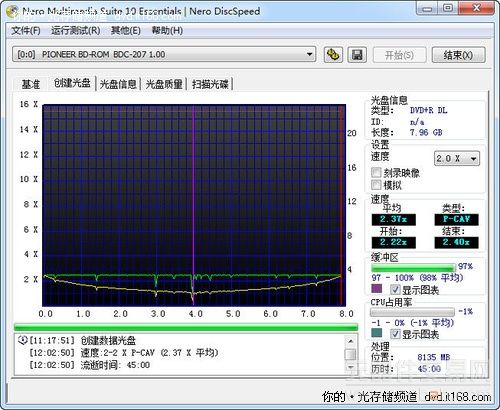
Task: Open the 文件(F) menu
Action: click(26, 31)
